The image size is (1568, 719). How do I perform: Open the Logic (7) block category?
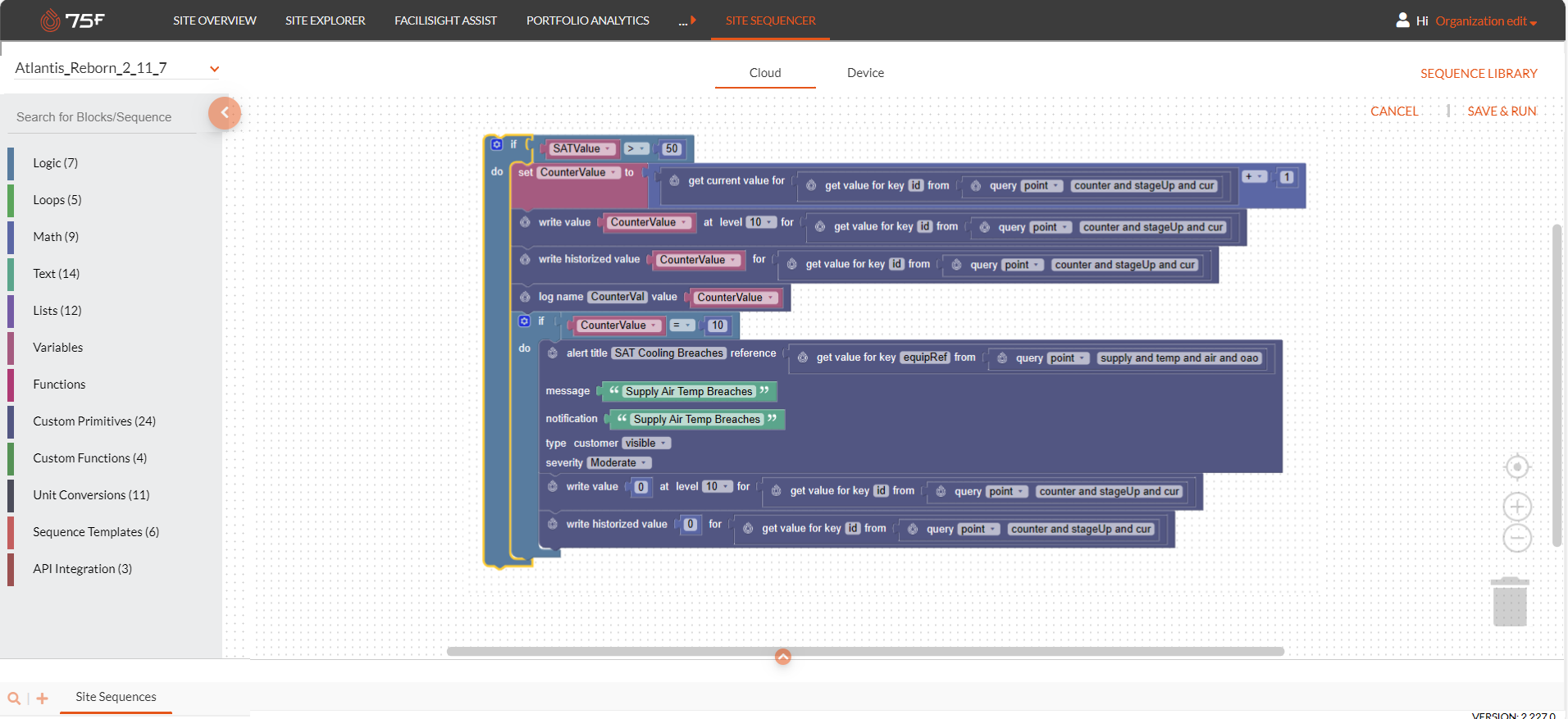pos(56,163)
